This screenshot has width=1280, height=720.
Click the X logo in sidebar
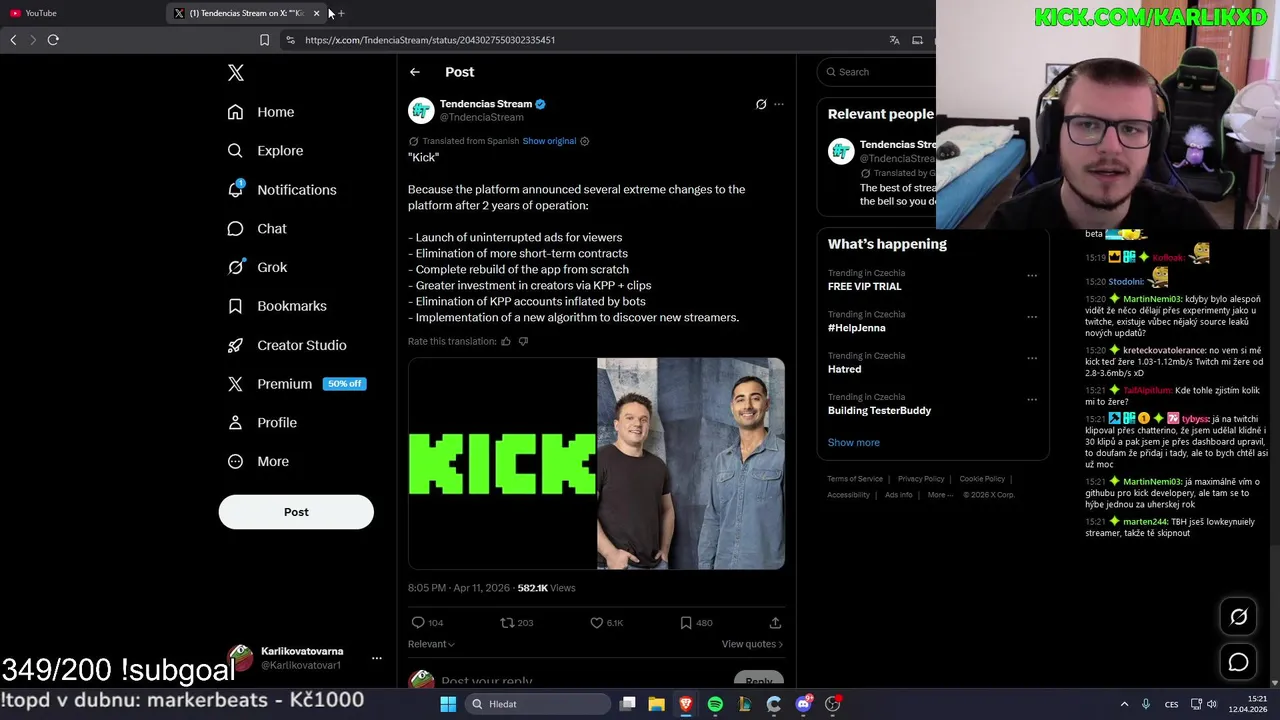coord(236,72)
